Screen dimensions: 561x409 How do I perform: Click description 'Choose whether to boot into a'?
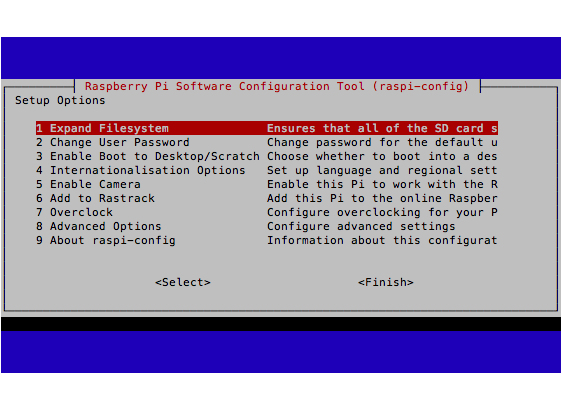[368, 156]
